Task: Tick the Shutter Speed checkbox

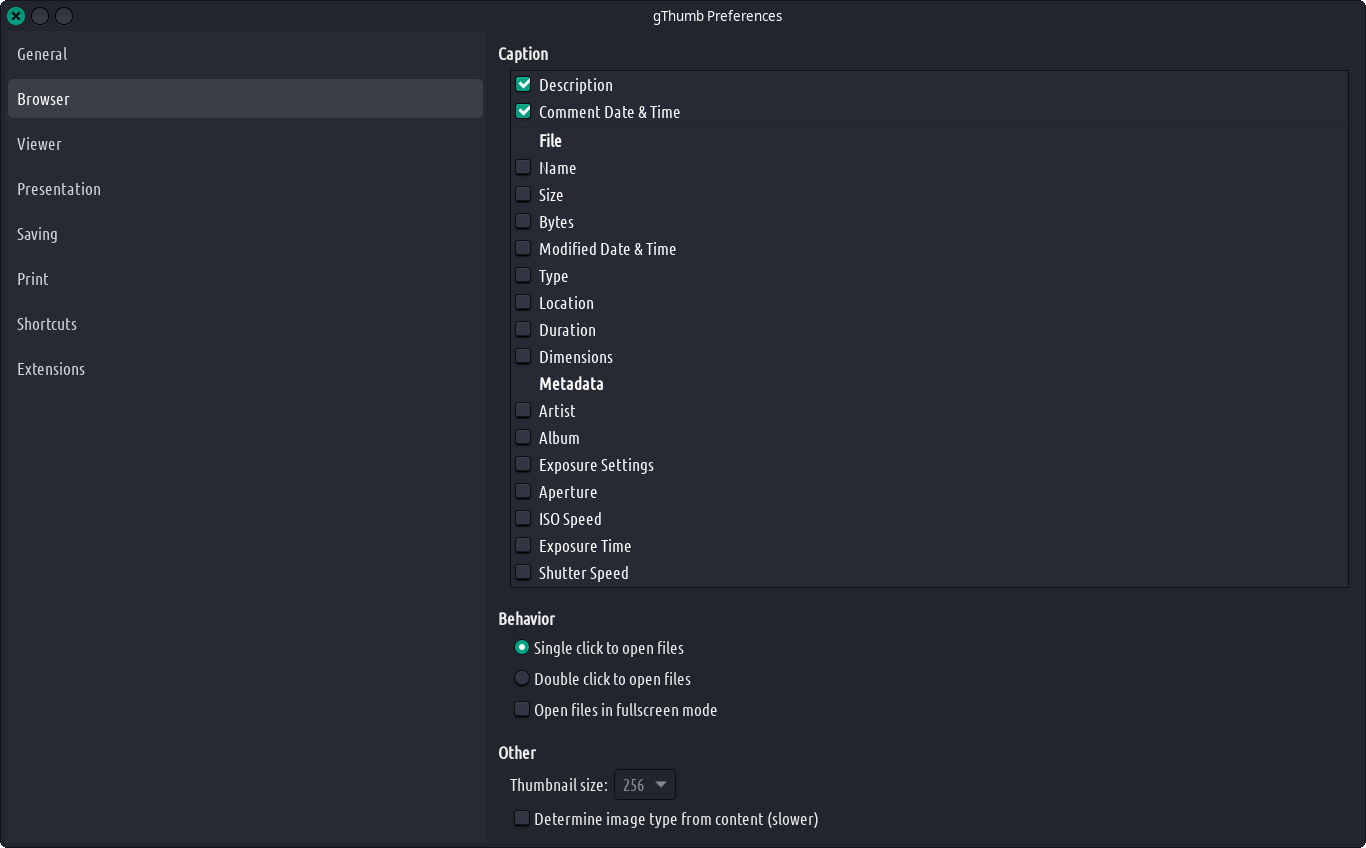Action: pyautogui.click(x=523, y=572)
